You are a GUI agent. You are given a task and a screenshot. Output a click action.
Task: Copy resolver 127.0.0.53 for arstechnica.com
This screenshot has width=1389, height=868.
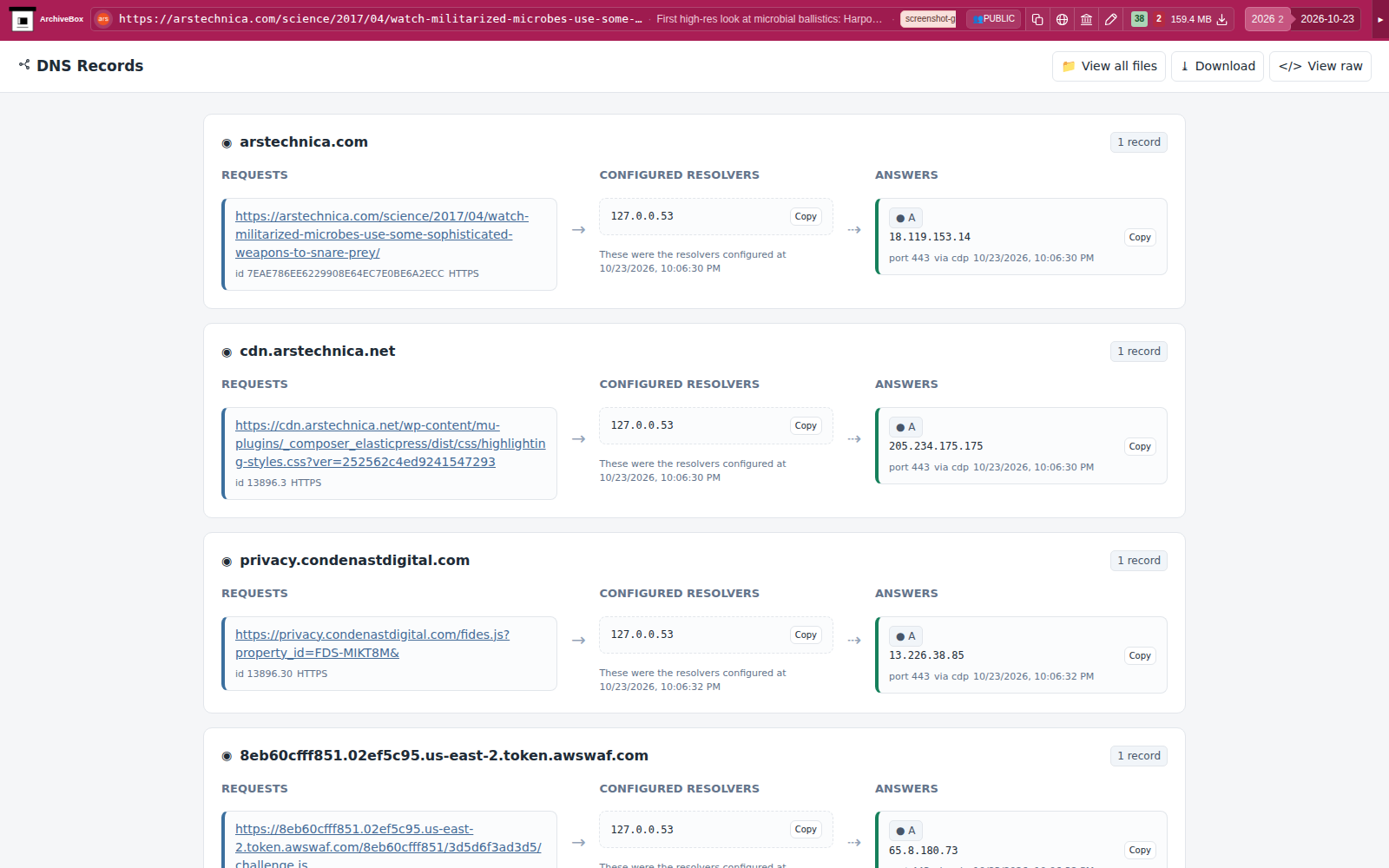pyautogui.click(x=806, y=217)
